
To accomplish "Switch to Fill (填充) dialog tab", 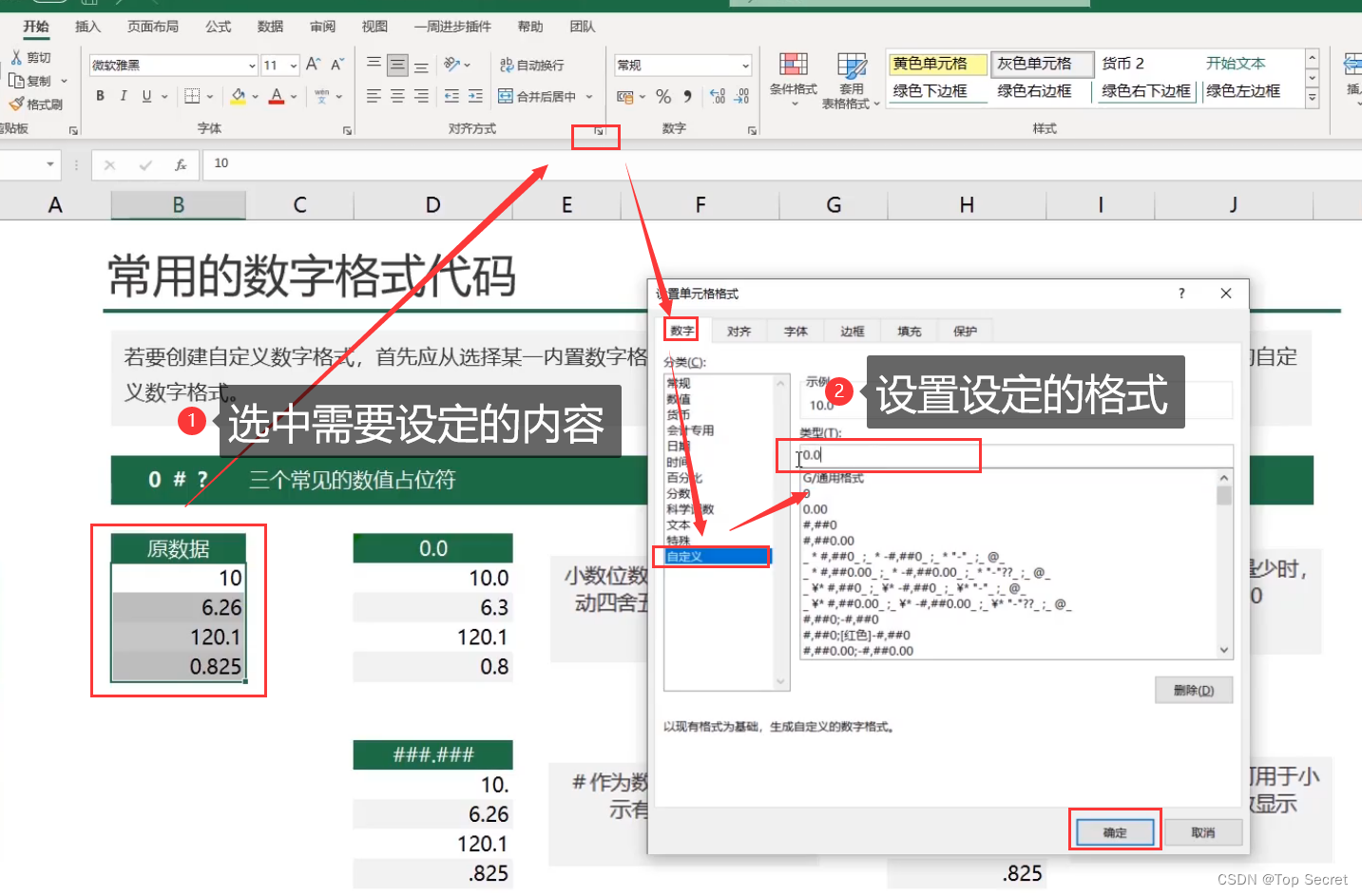I will click(x=910, y=331).
